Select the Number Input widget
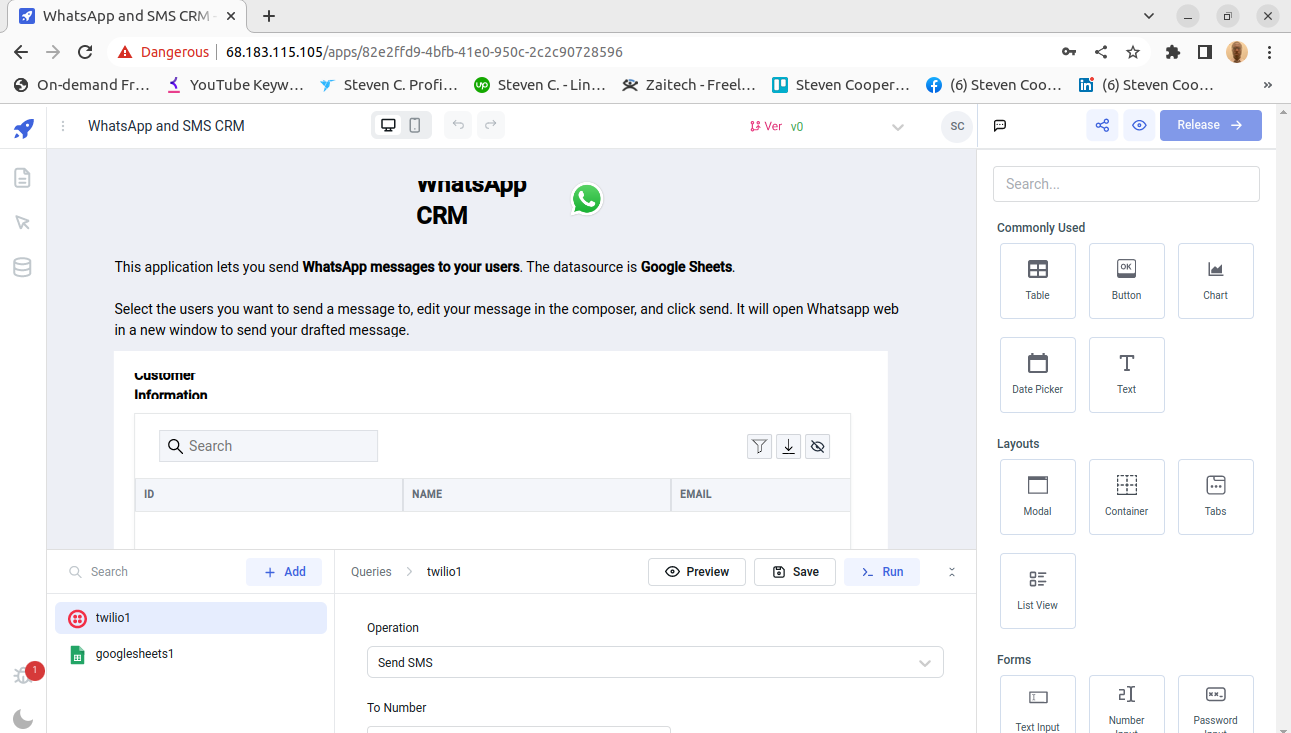 pos(1127,704)
